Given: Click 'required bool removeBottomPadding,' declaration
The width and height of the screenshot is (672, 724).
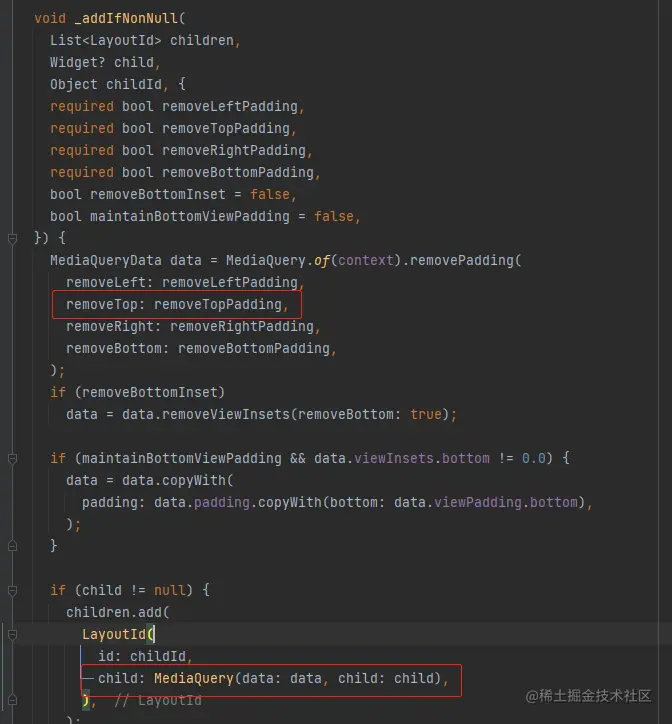Looking at the screenshot, I should pos(185,173).
